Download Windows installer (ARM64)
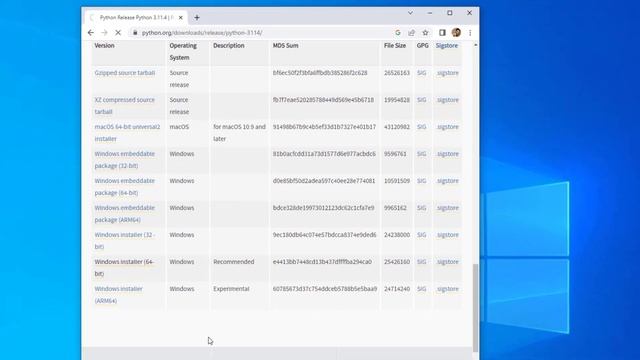Viewport: 640px width, 360px height. [118, 294]
